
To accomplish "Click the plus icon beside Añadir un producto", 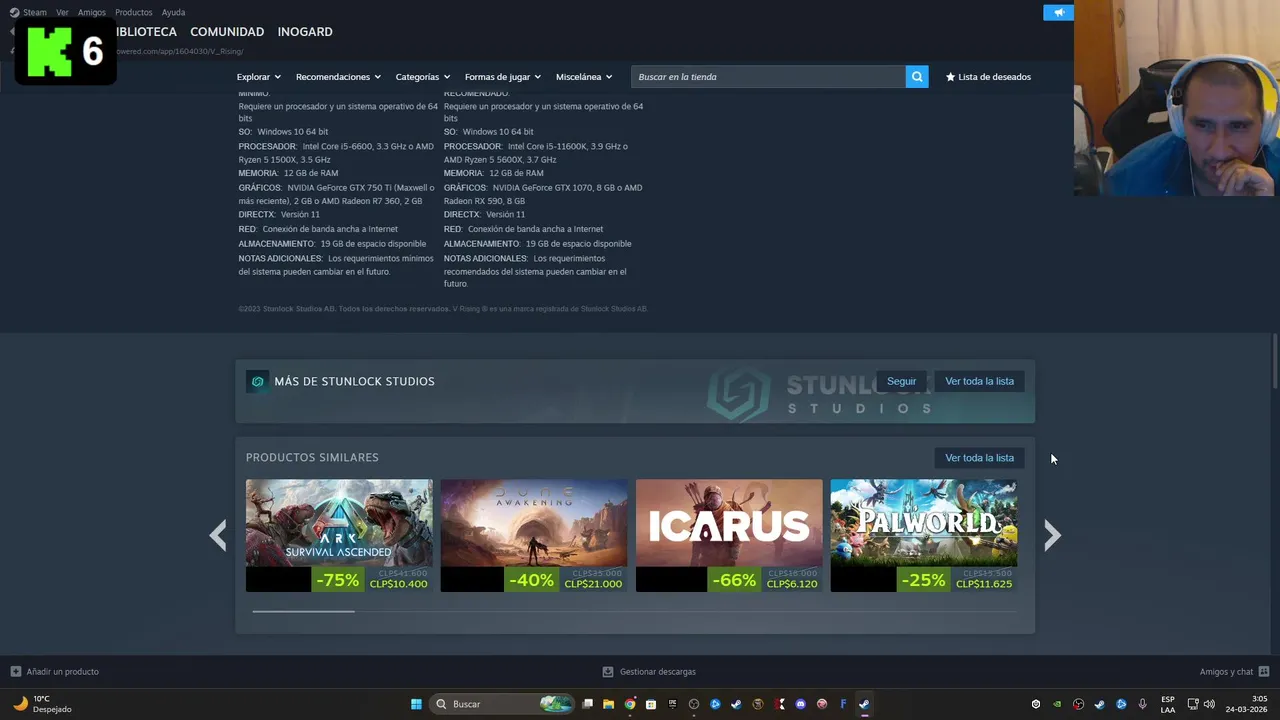I will coord(15,672).
